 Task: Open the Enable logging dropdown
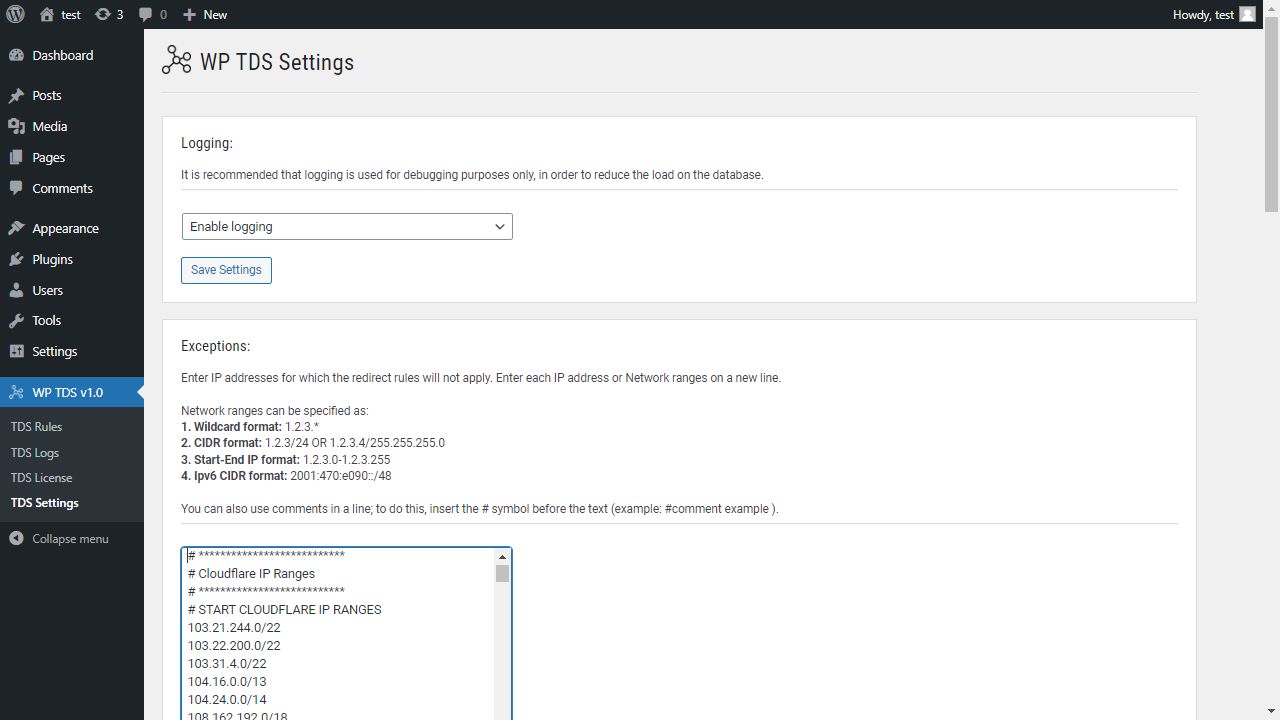pyautogui.click(x=347, y=227)
